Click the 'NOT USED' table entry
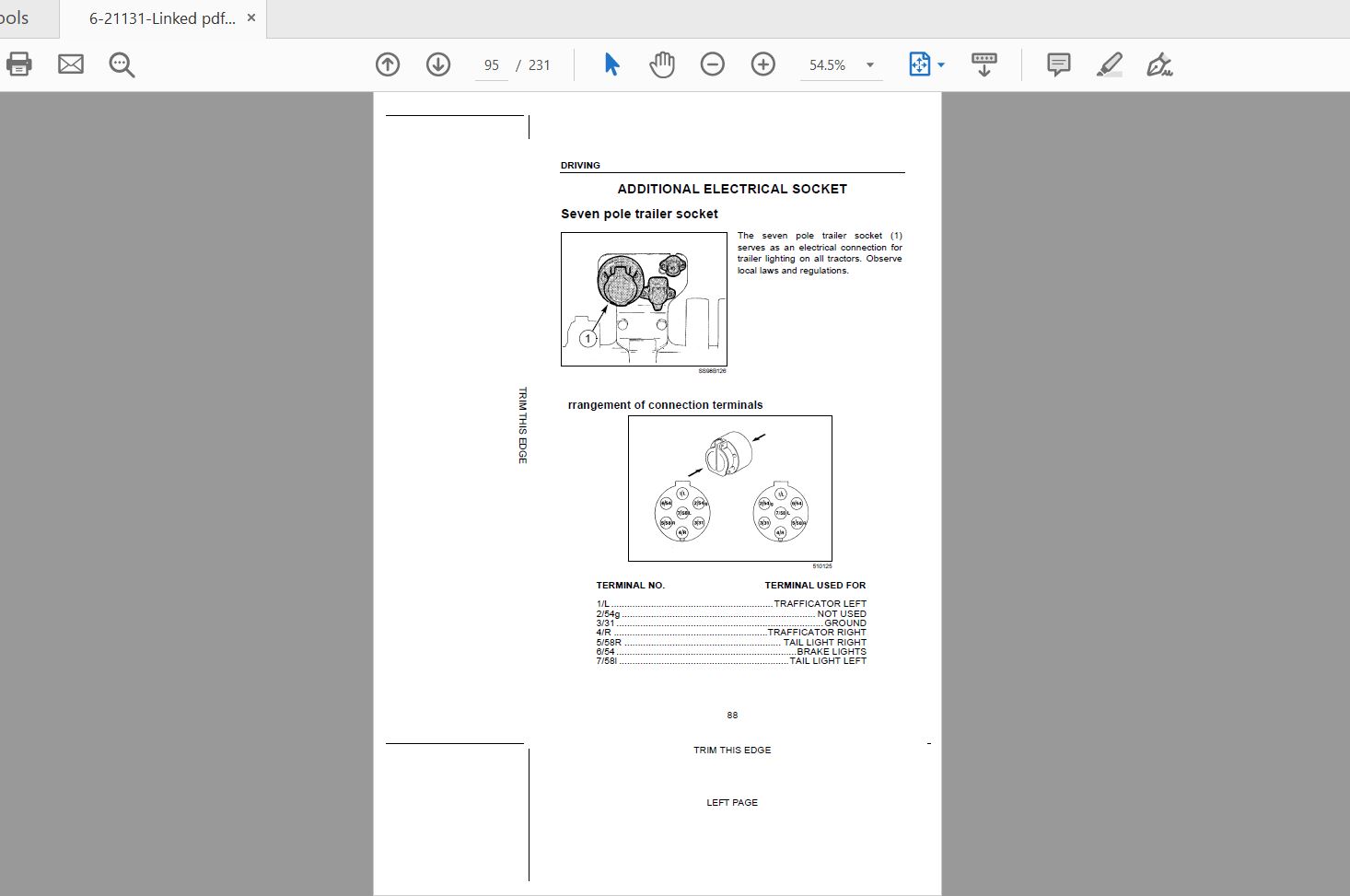 [842, 614]
